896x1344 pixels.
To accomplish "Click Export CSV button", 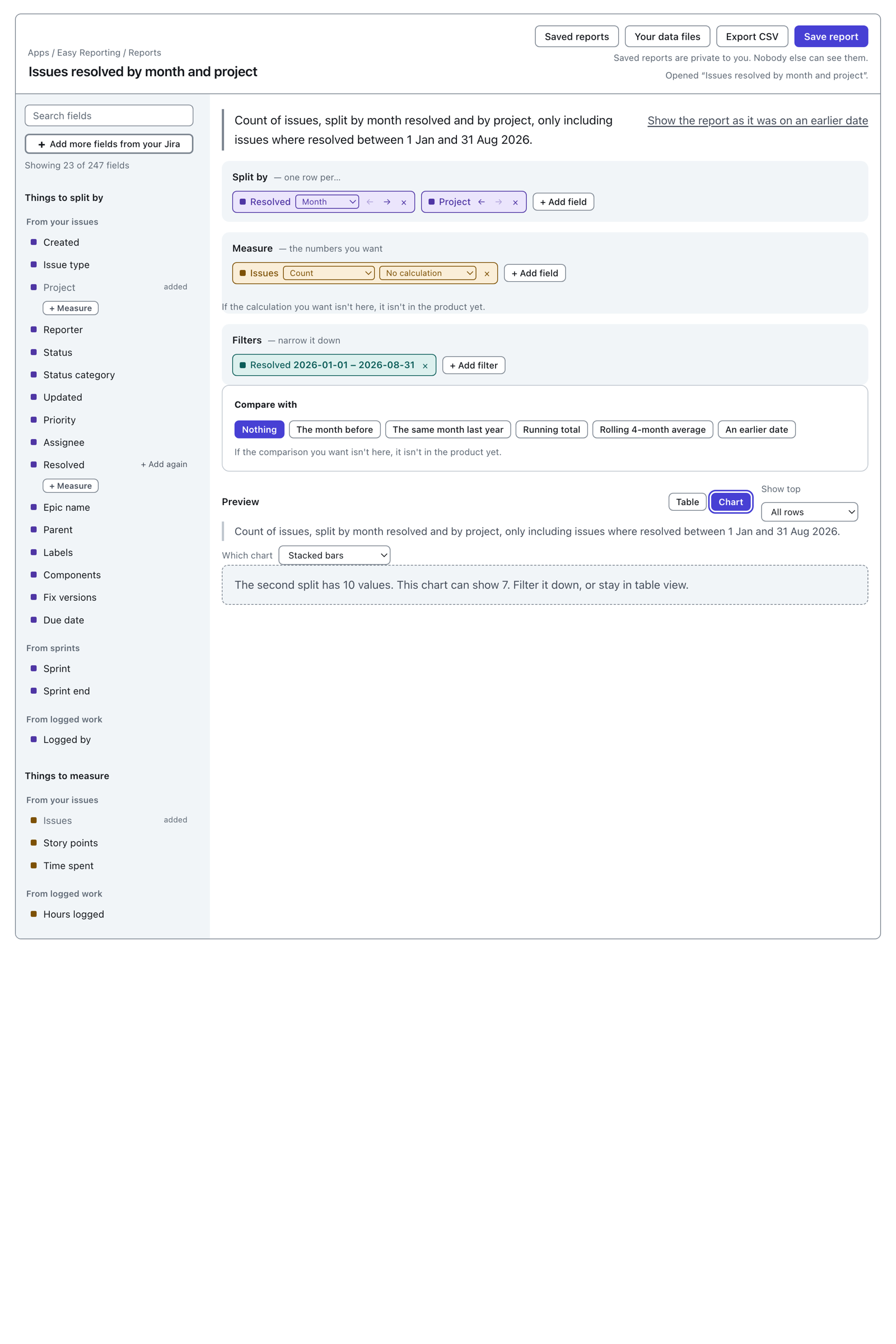I will pyautogui.click(x=752, y=36).
